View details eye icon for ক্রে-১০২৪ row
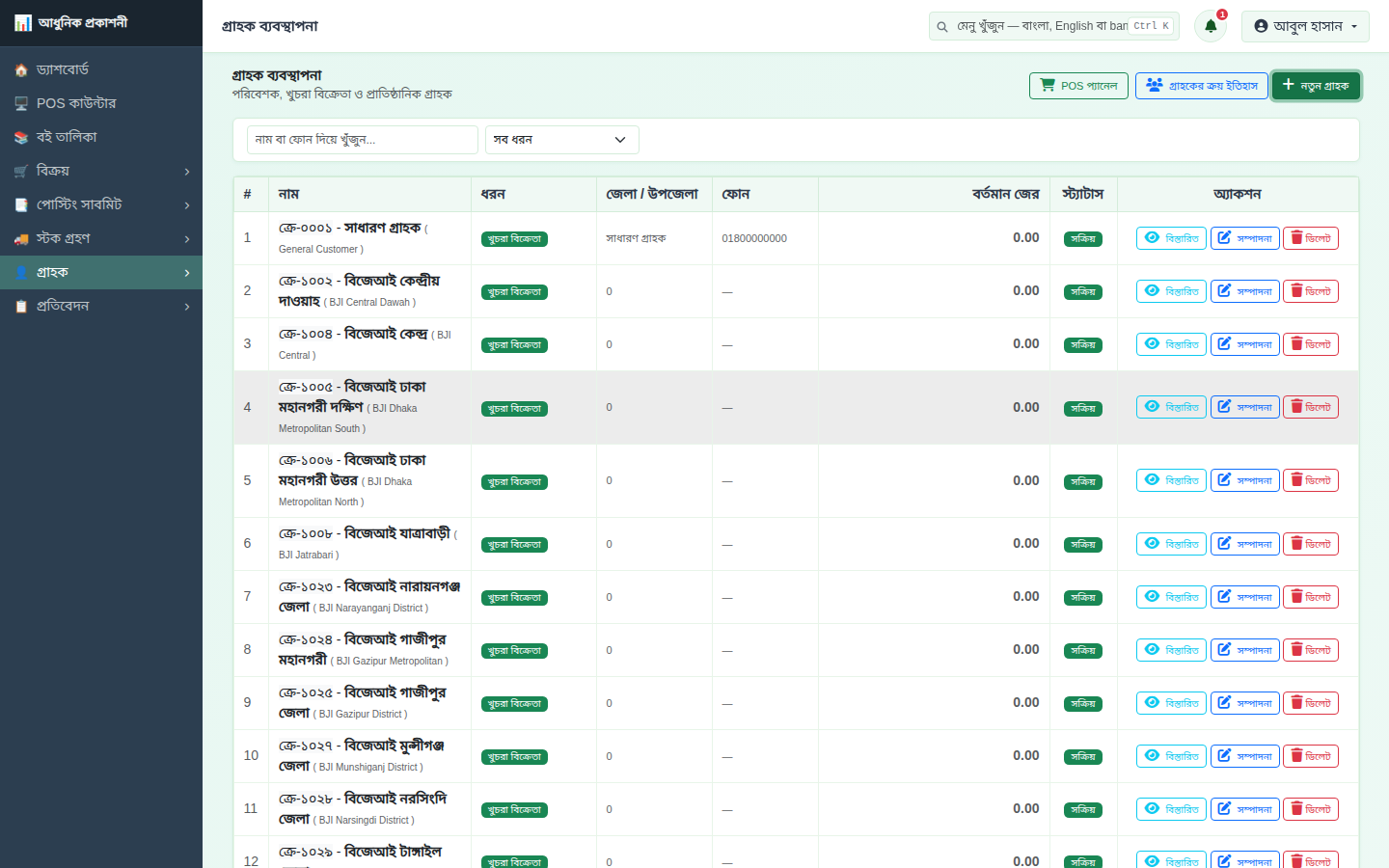The image size is (1389, 868). [1152, 649]
